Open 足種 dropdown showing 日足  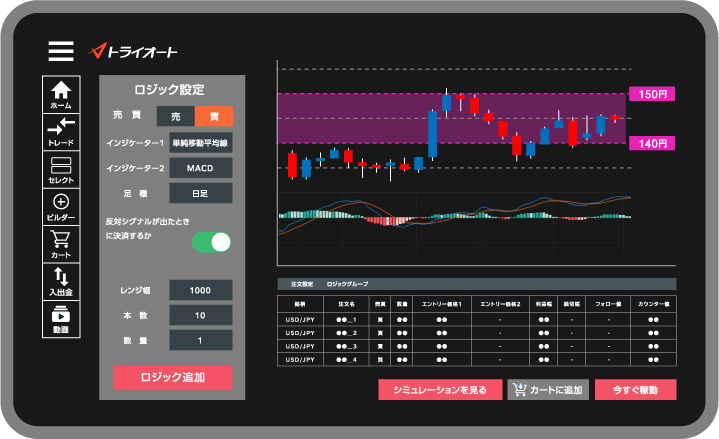pyautogui.click(x=200, y=193)
